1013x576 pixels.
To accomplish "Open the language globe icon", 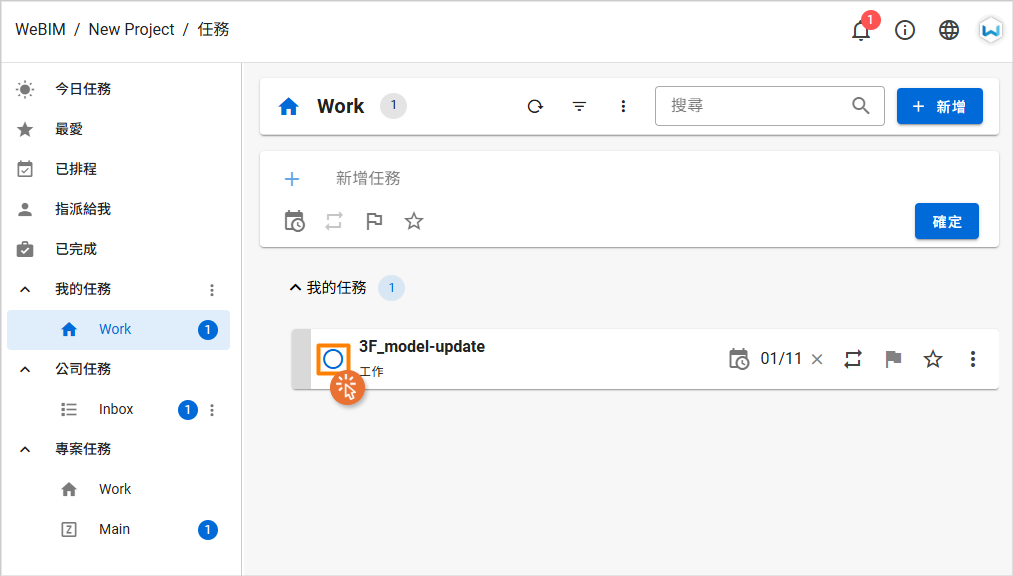I will pyautogui.click(x=948, y=30).
